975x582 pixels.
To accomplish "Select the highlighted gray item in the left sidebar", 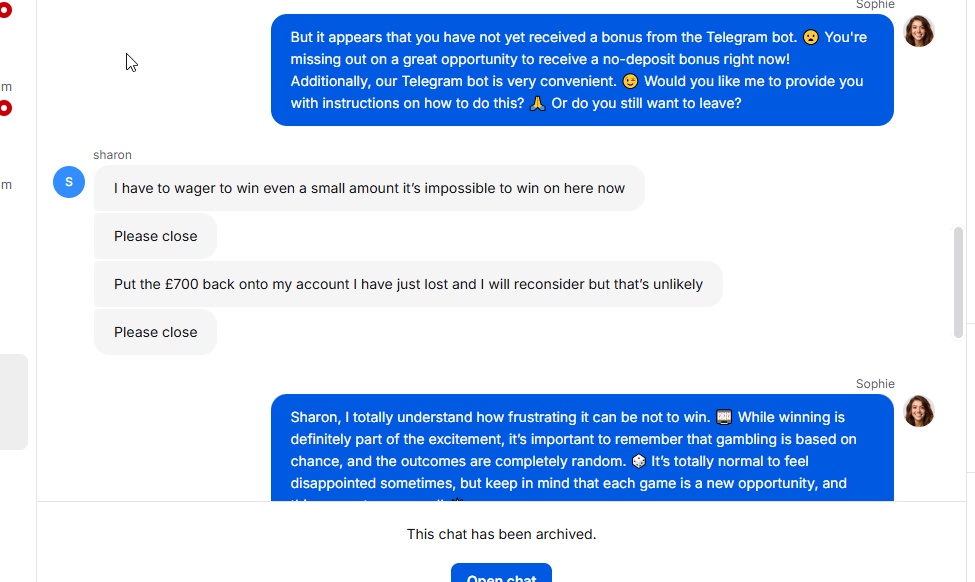I will point(14,402).
